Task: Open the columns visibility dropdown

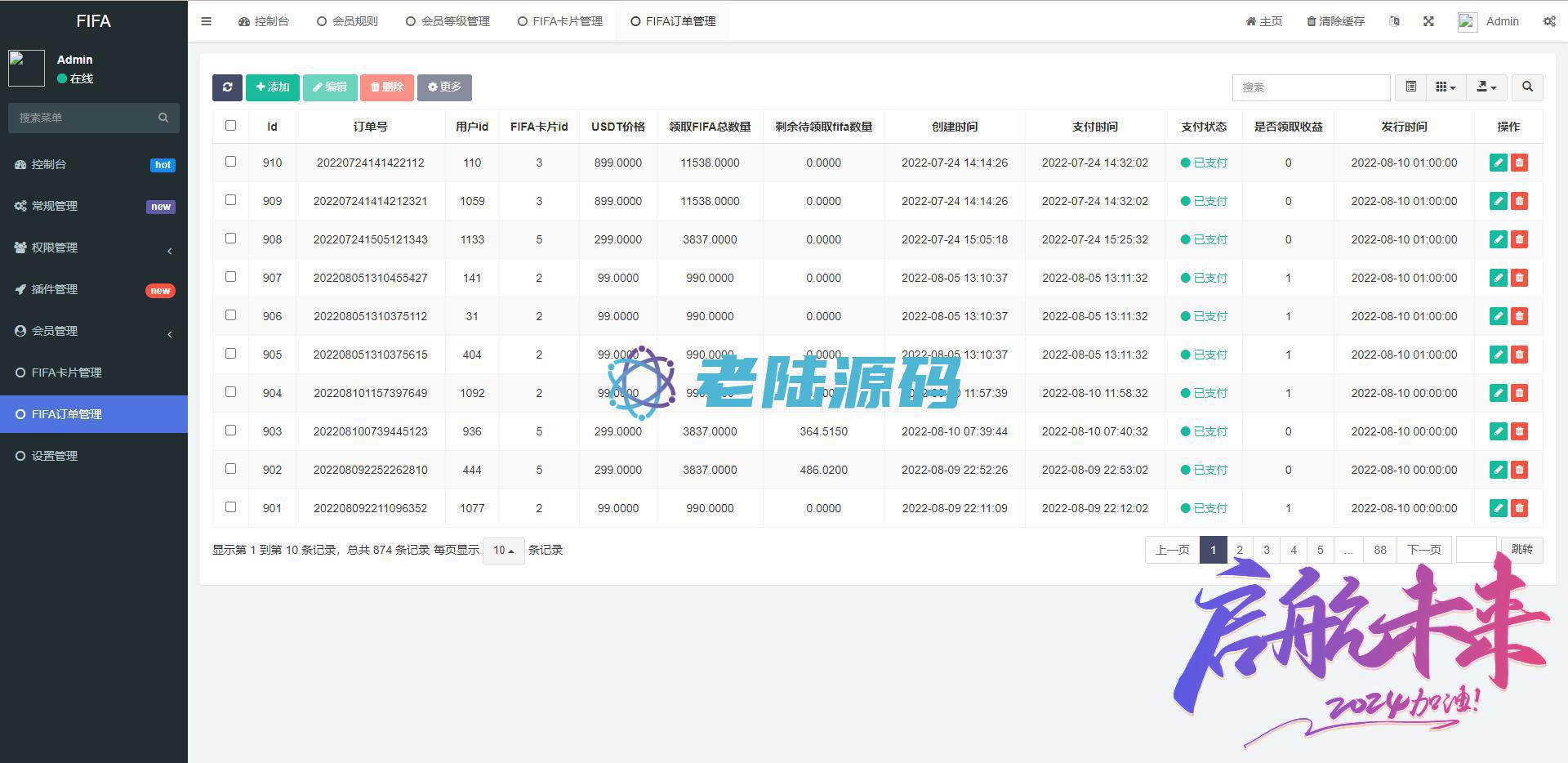Action: [1445, 87]
